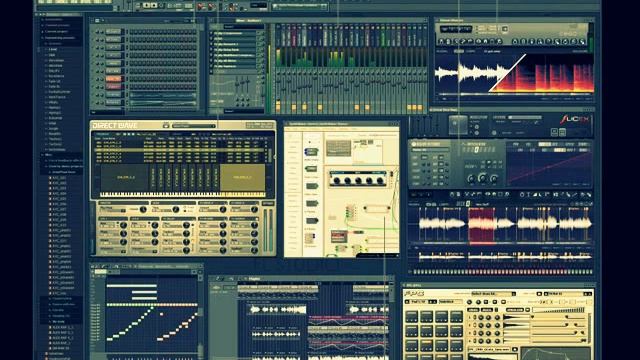Click the DirectWave piano keyboard strip
The width and height of the screenshot is (640, 360).
pos(182,194)
